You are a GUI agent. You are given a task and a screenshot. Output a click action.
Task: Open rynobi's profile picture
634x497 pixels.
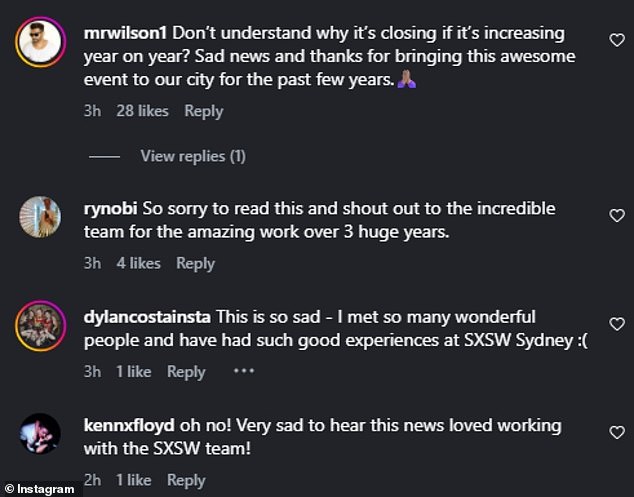click(40, 217)
